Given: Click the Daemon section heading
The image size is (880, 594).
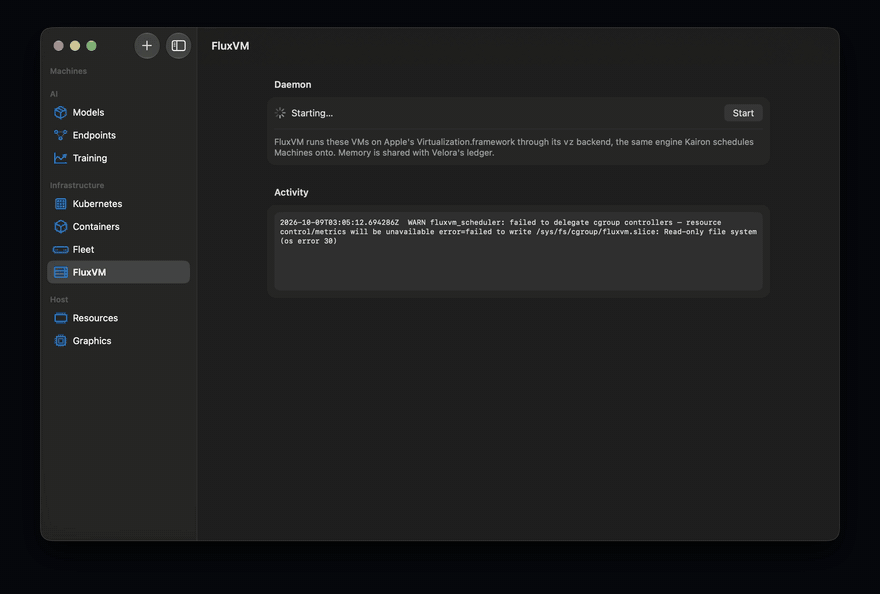Looking at the screenshot, I should click(x=292, y=84).
